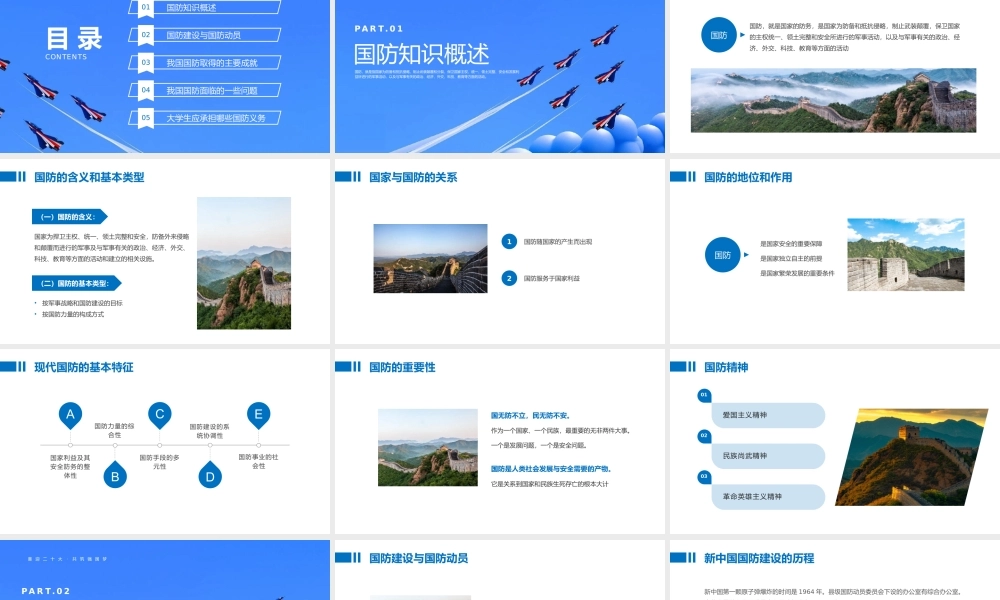Screen dimensions: 1000x600
Task: Select the PART.02 section slide thumbnail
Action: 165,570
